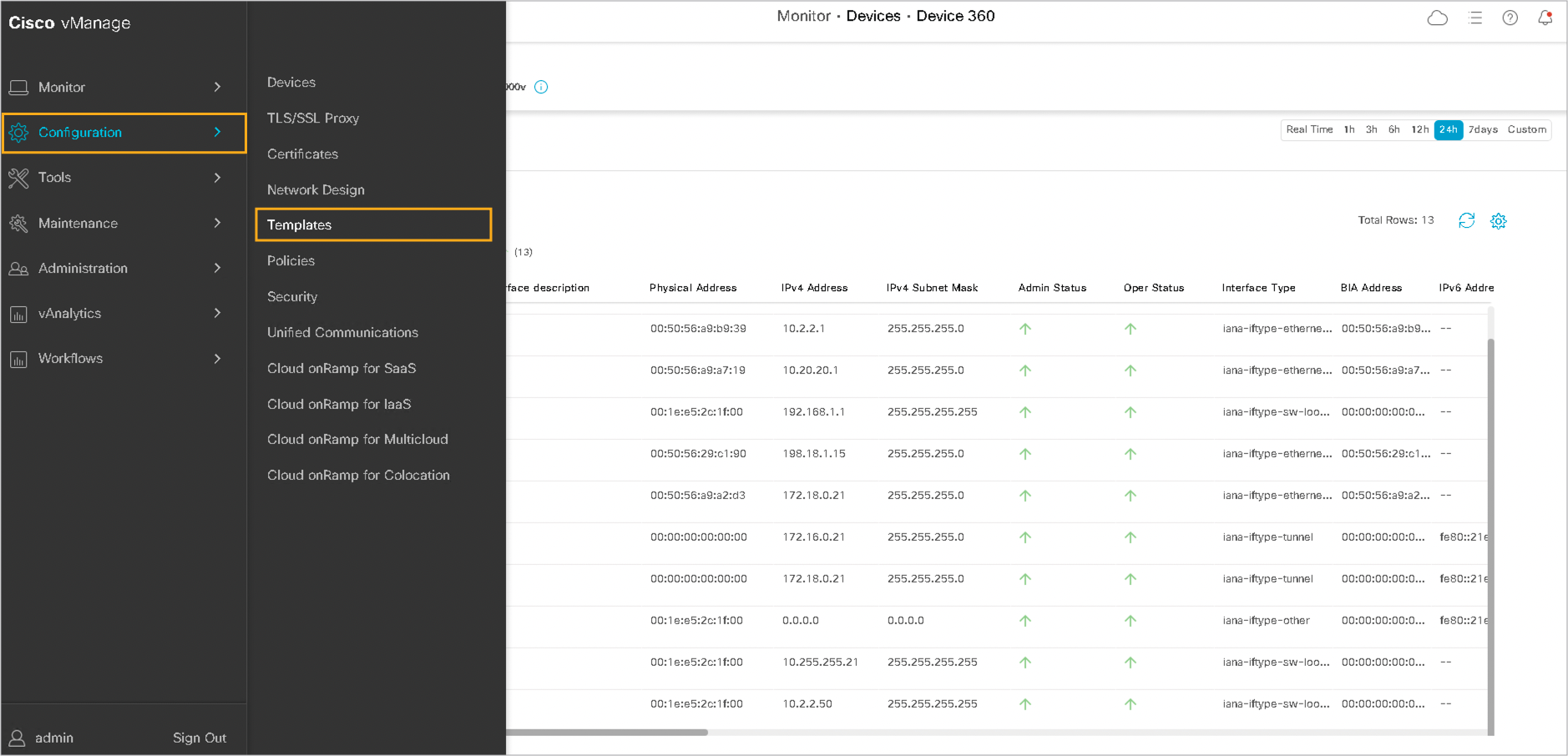Click cell with MAC 00:50:56:a9:b9:39

(698, 329)
